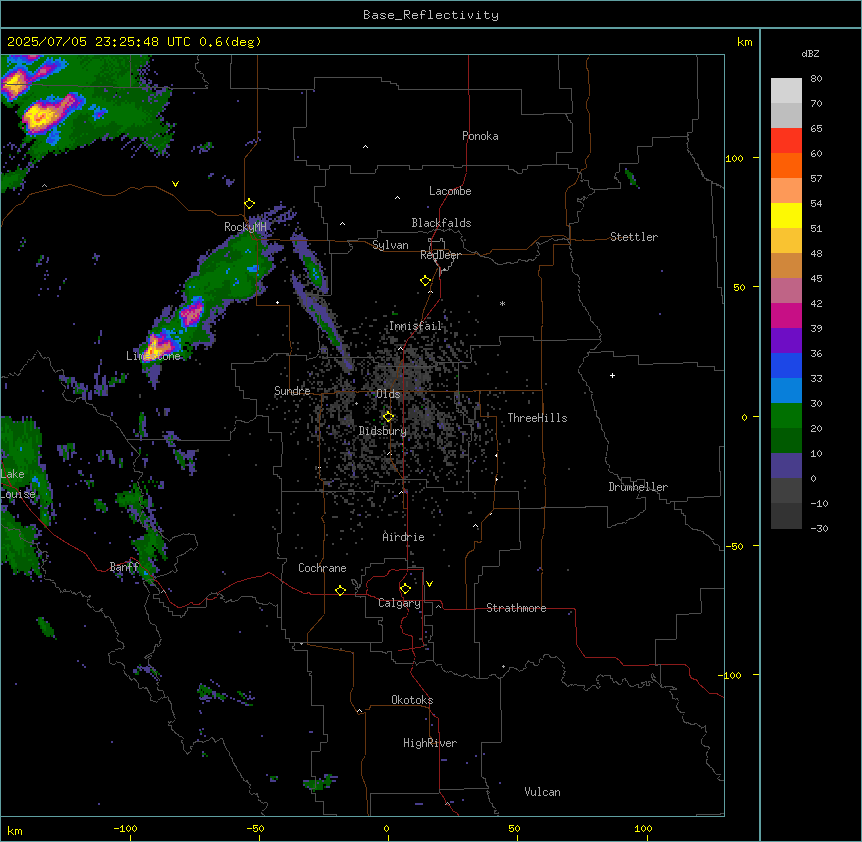Select the Sylvan label
The width and height of the screenshot is (862, 842).
pos(390,245)
